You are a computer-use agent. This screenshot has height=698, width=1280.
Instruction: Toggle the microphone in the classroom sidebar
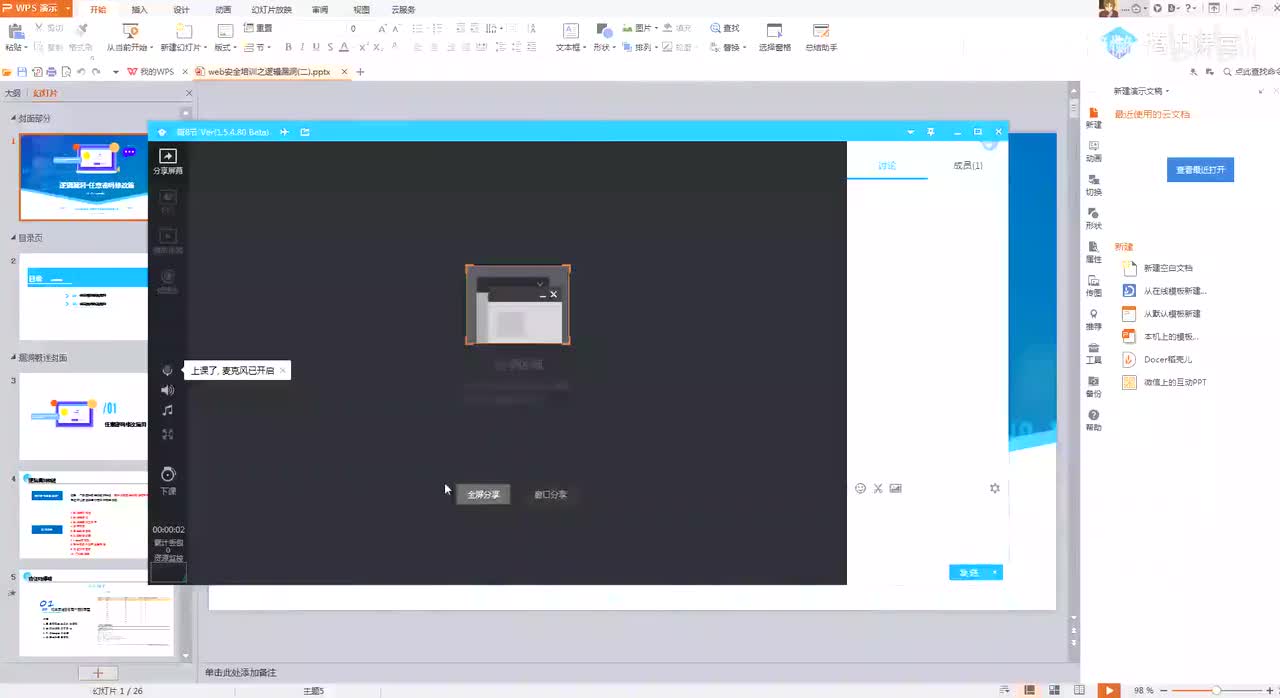(168, 370)
